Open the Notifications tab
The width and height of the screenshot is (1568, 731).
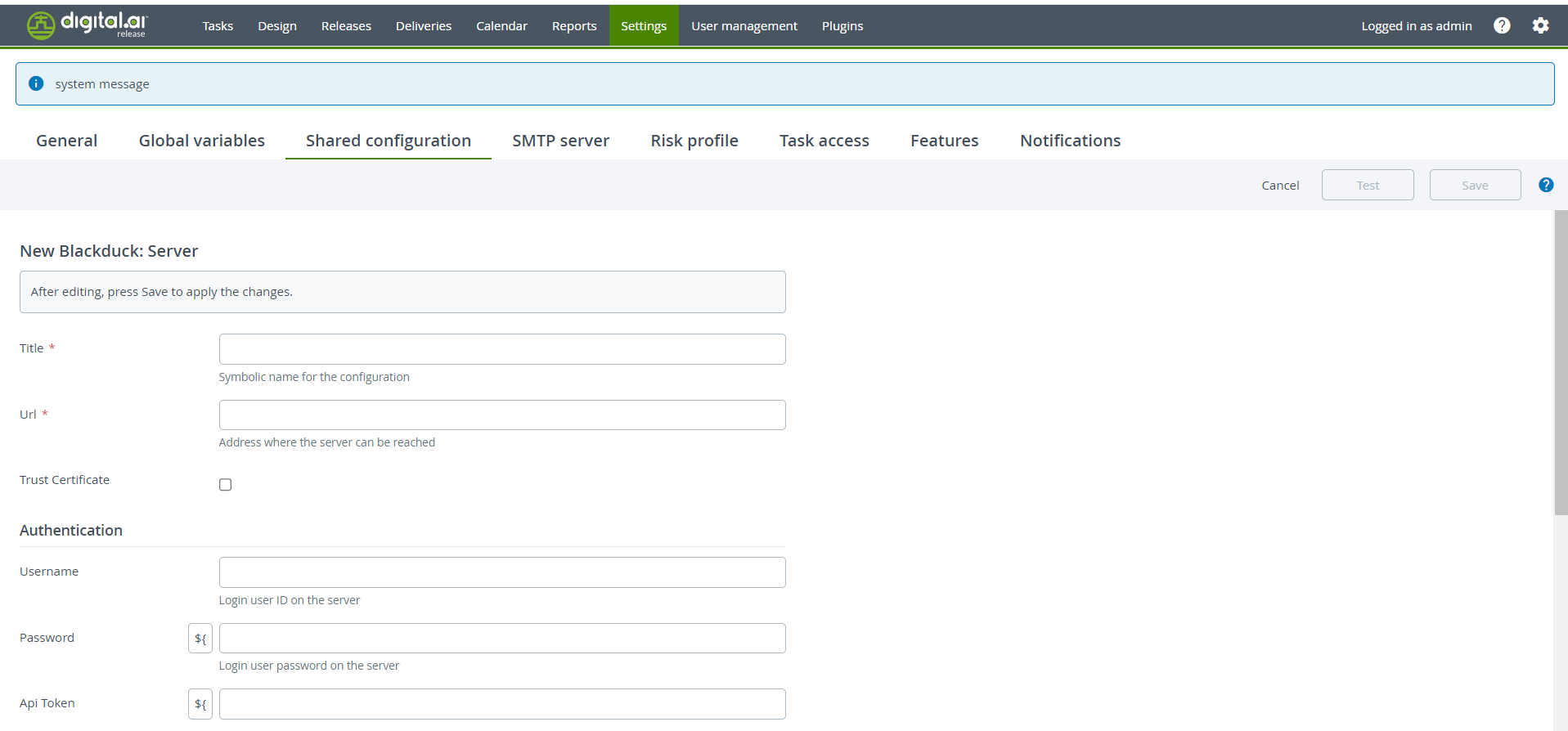pyautogui.click(x=1071, y=141)
